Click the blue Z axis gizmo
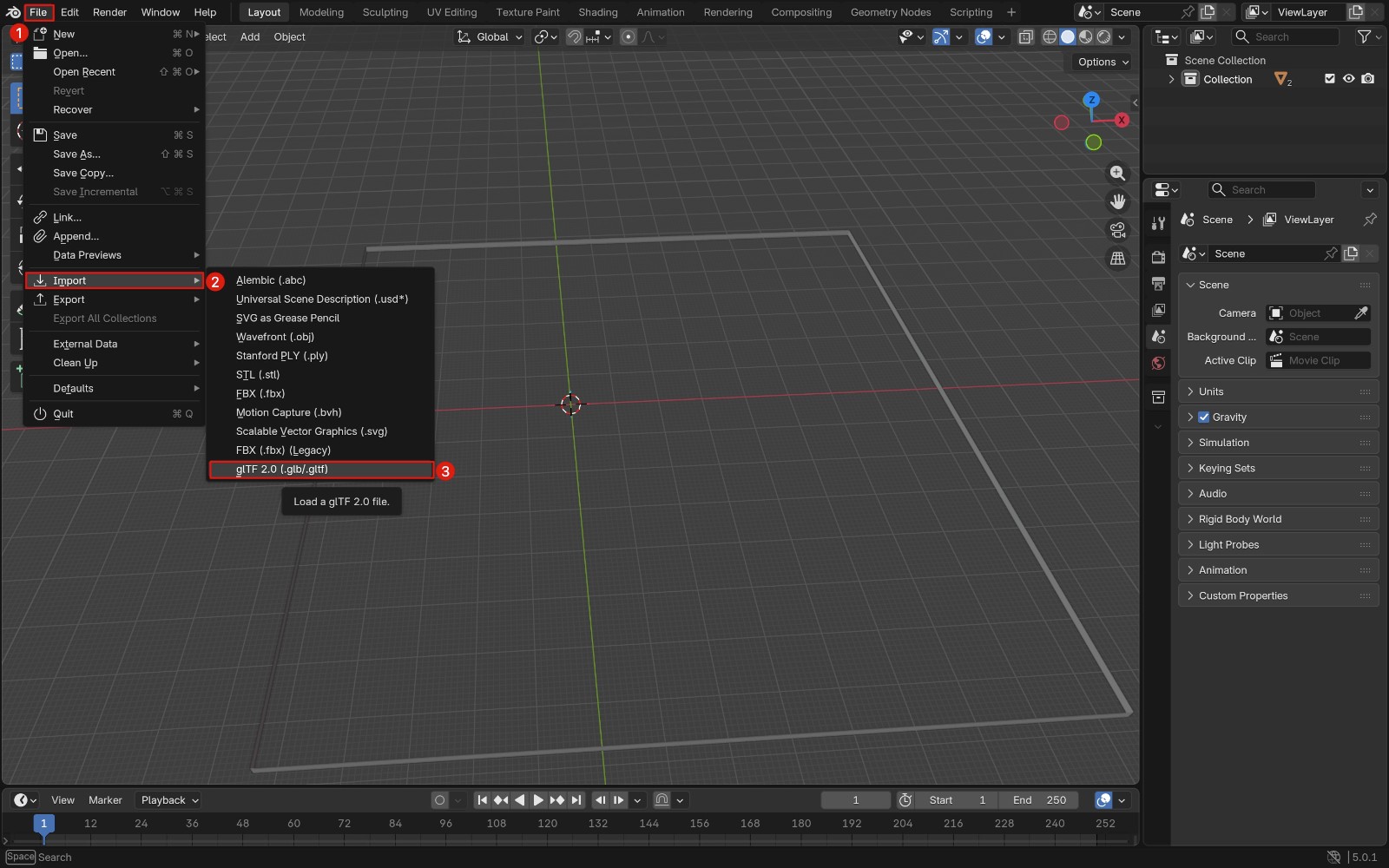 tap(1091, 100)
